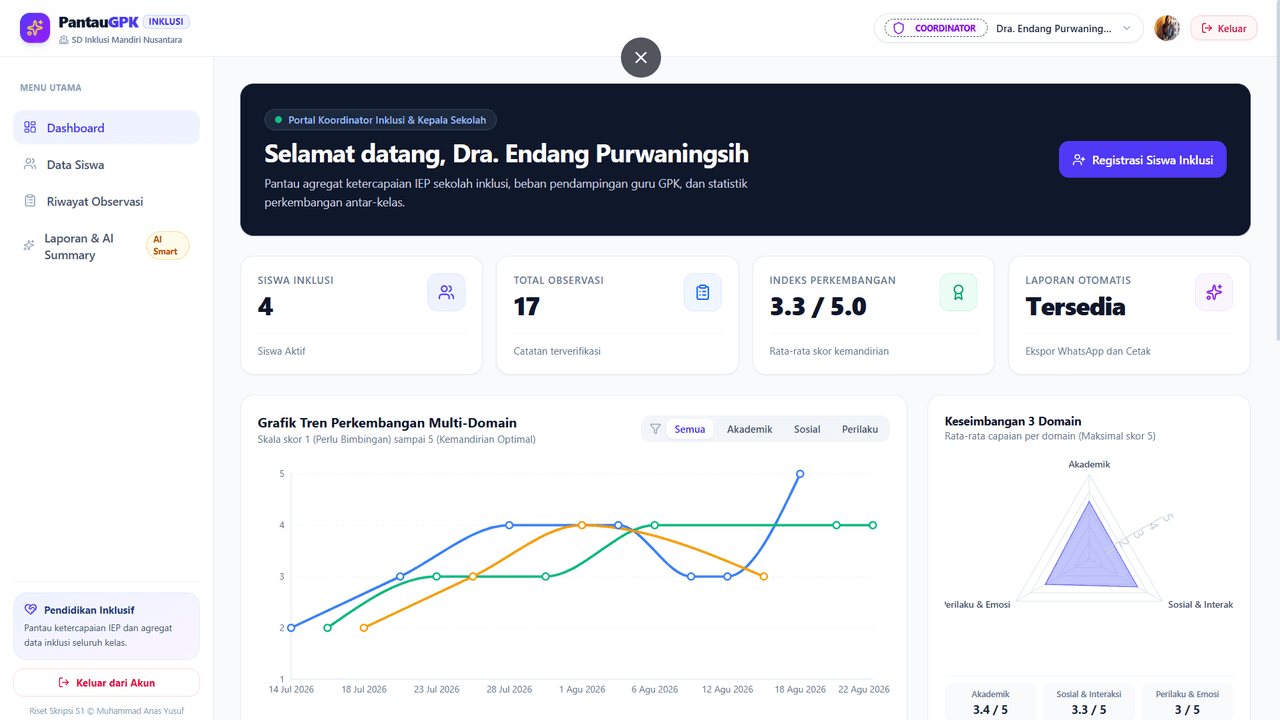This screenshot has width=1280, height=720.
Task: Open Laporan & AI Summary page
Action: (x=106, y=246)
